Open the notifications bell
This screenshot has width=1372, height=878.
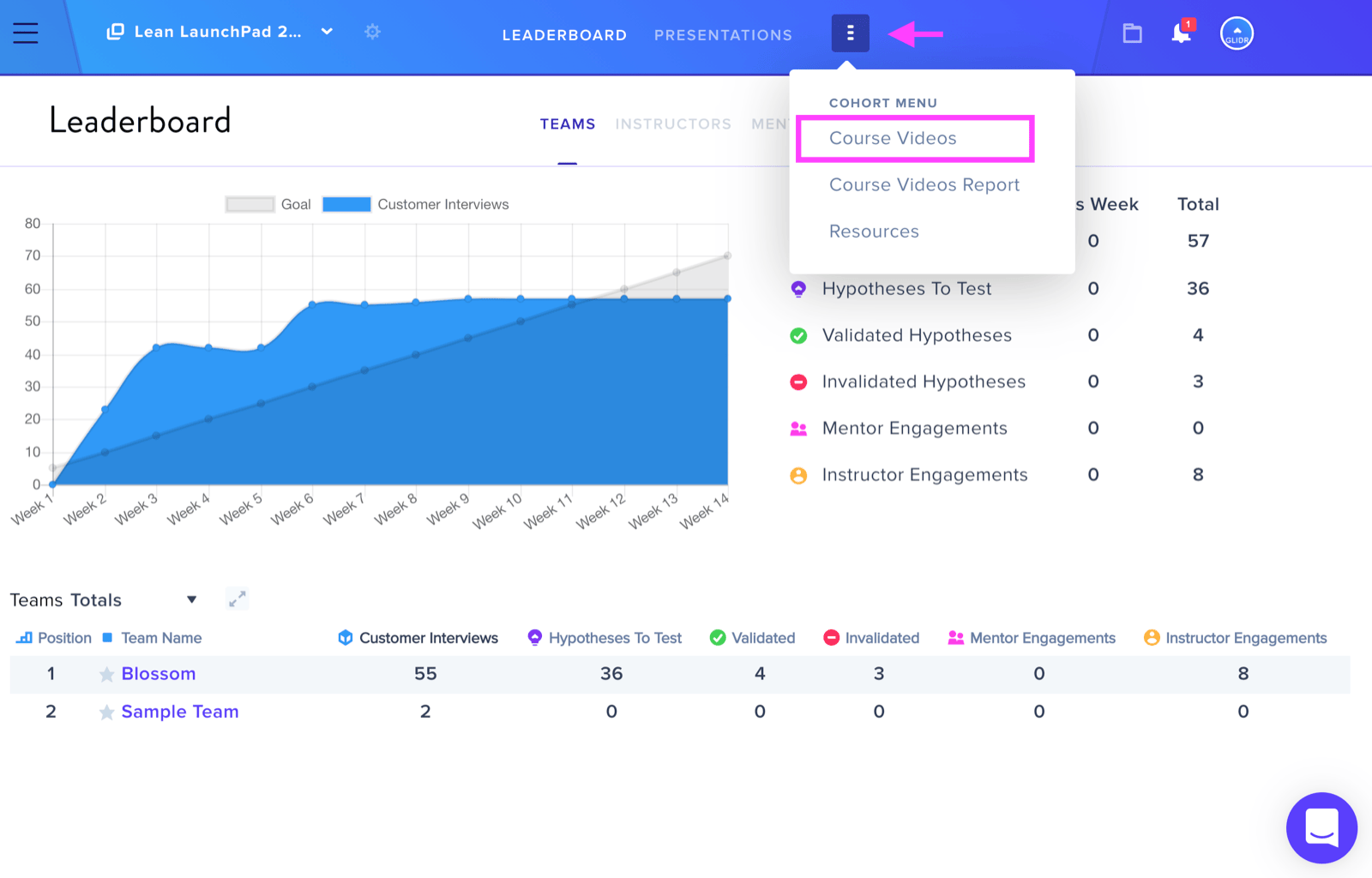(x=1182, y=33)
